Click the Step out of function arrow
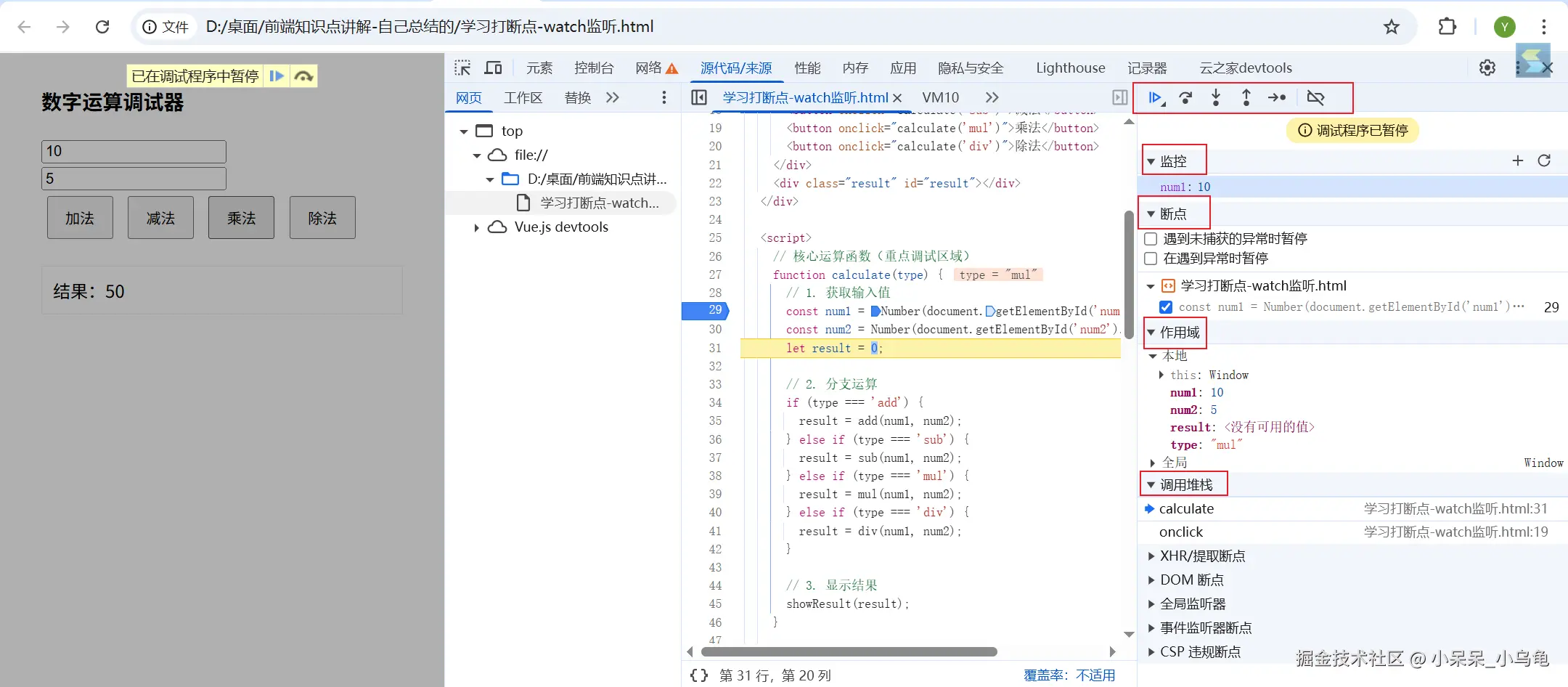The width and height of the screenshot is (1568, 687). tap(1246, 97)
